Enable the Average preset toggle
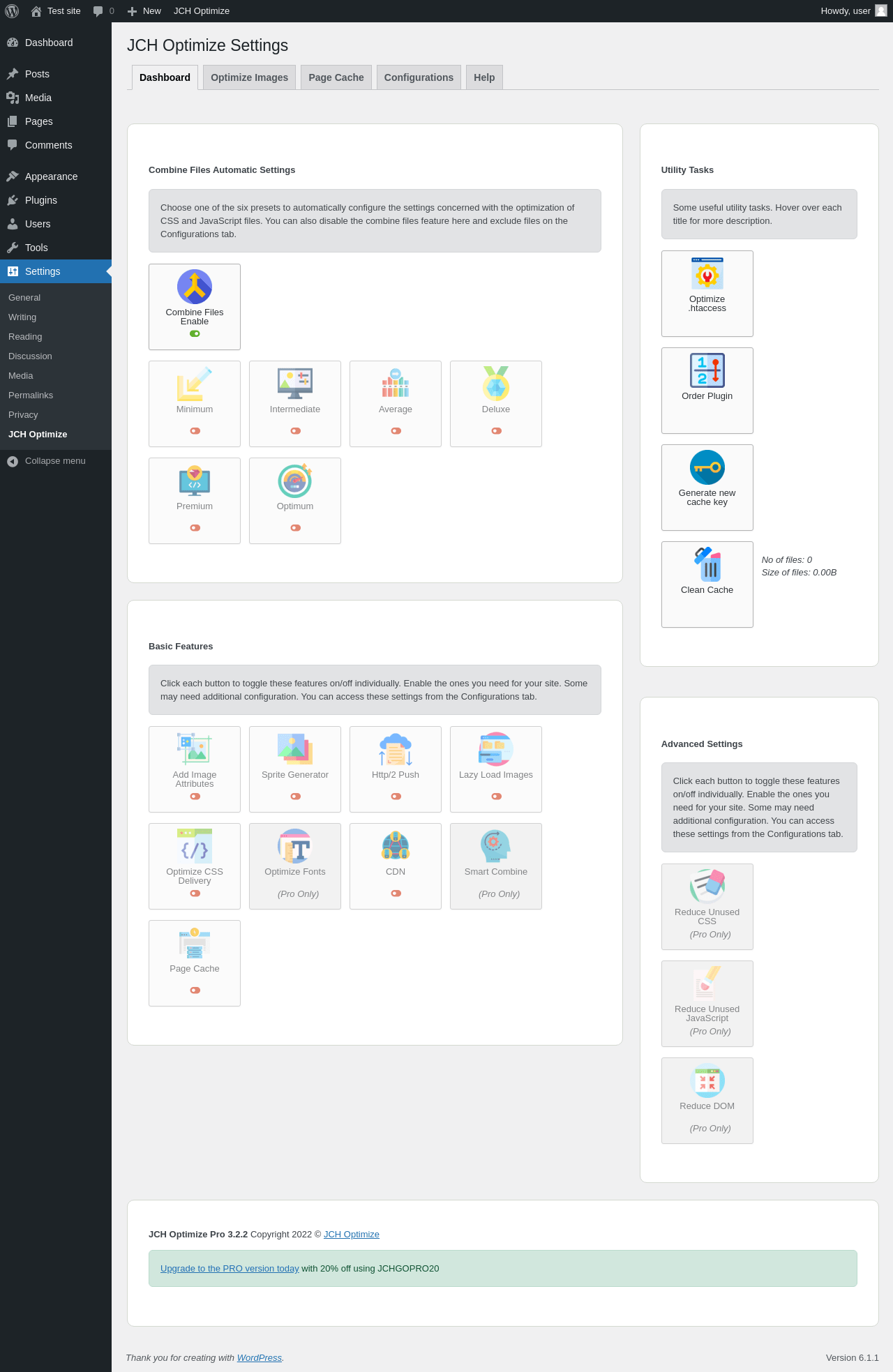 pos(396,430)
